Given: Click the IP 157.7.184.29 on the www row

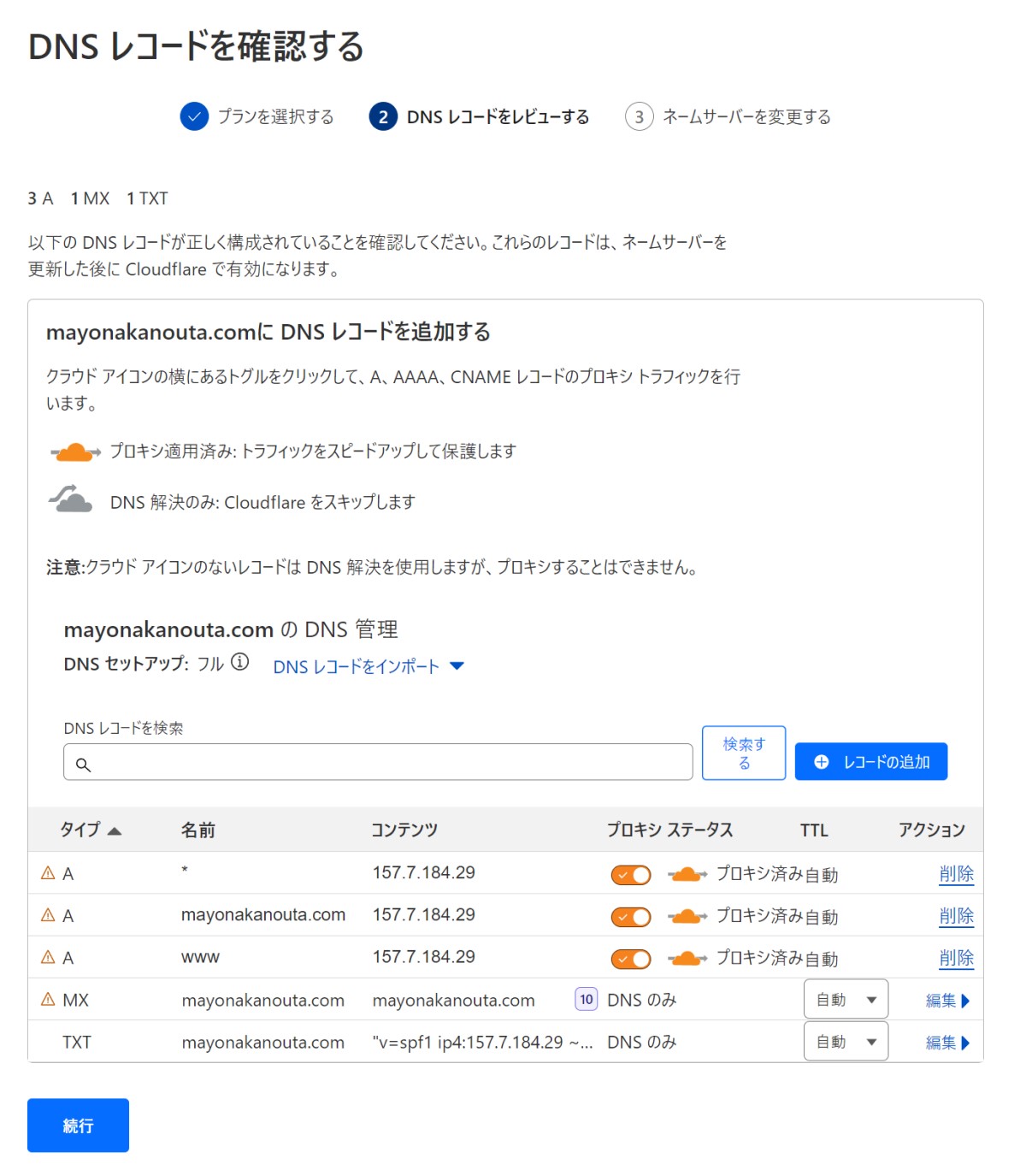Looking at the screenshot, I should [423, 957].
